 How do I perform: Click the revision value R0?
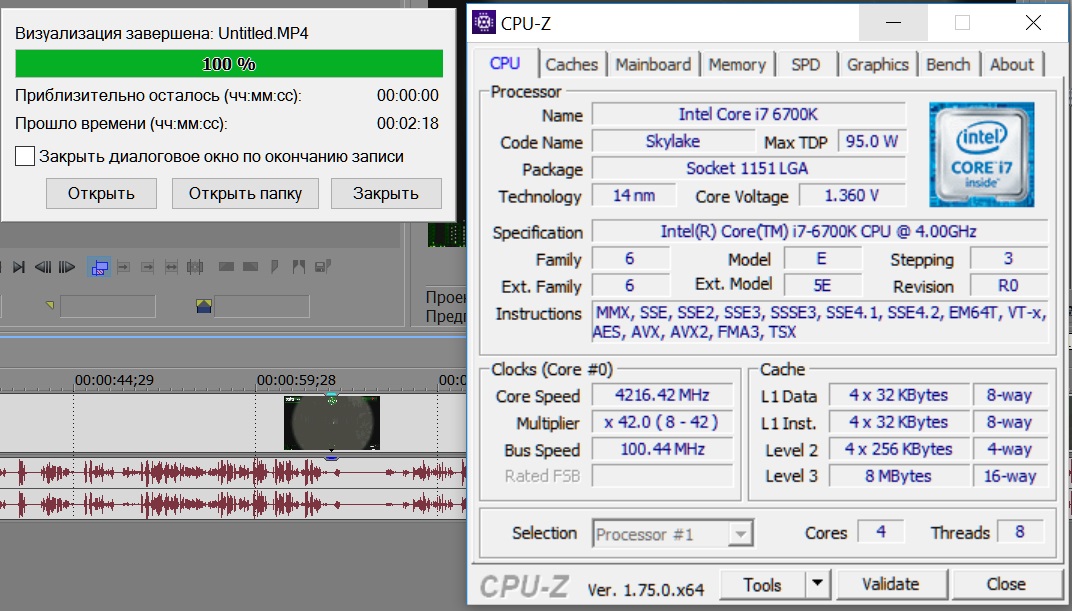1008,286
